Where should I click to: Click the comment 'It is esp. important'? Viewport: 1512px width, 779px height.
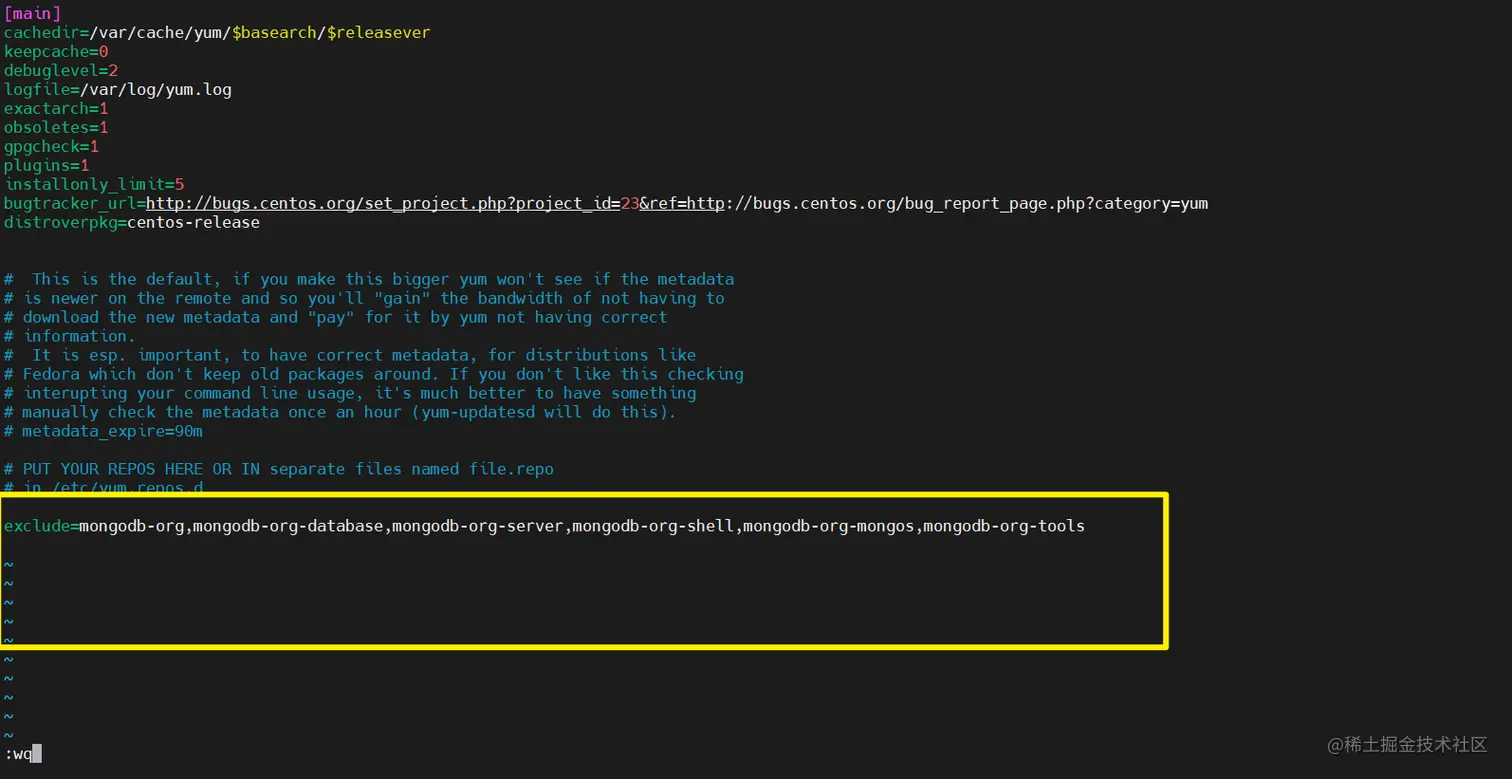[350, 356]
